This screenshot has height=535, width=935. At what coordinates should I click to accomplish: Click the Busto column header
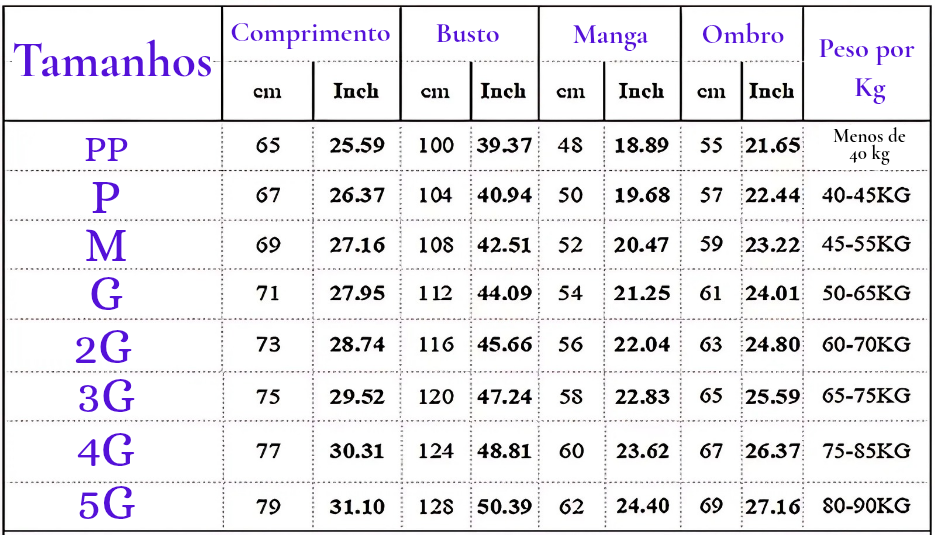[468, 34]
